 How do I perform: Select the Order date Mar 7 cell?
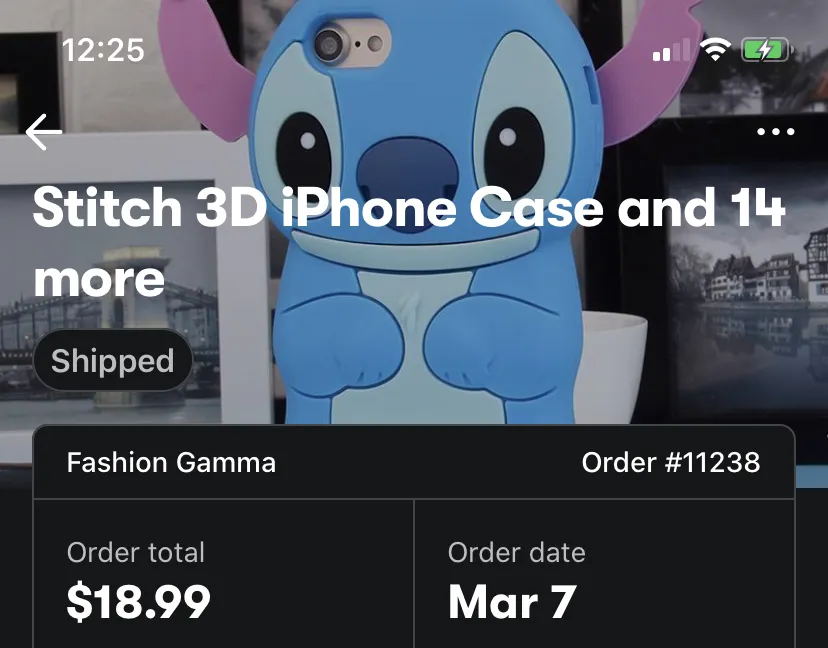(x=605, y=574)
